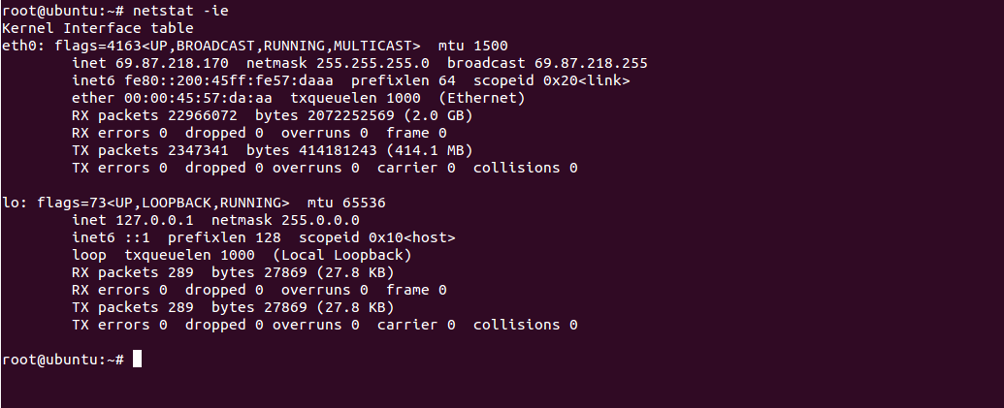Click the IP address 69.87.218.170
Screen dimensions: 1004x408
(x=172, y=63)
